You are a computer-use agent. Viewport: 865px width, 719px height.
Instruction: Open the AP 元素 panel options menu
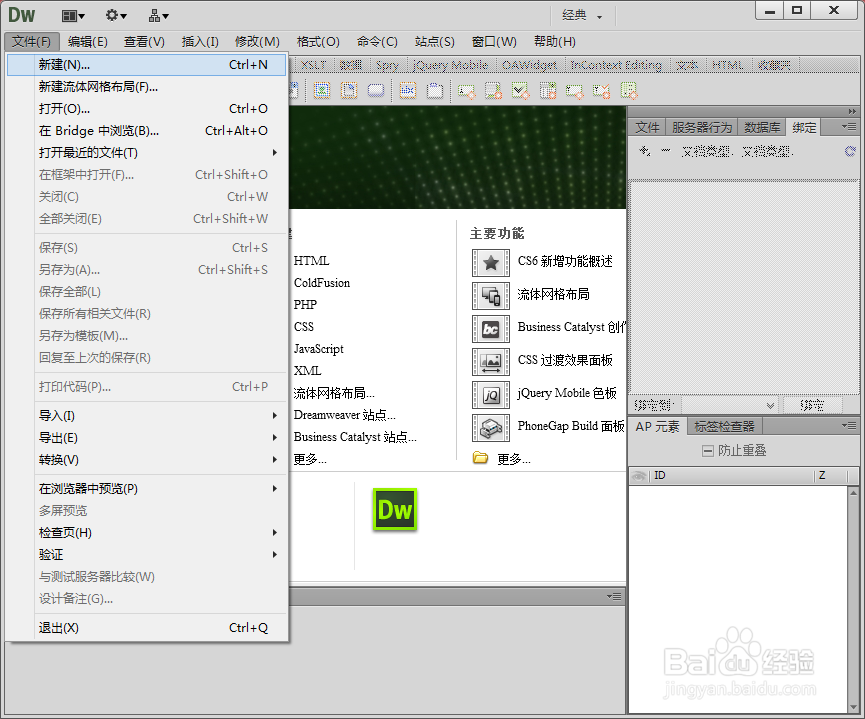click(x=850, y=425)
